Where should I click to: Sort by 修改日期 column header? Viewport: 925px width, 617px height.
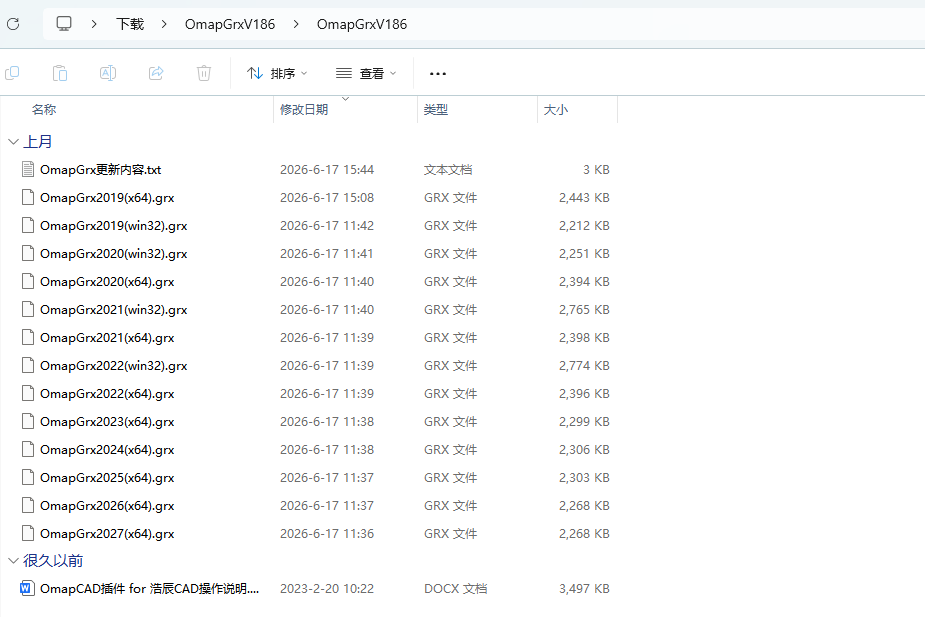pos(304,110)
